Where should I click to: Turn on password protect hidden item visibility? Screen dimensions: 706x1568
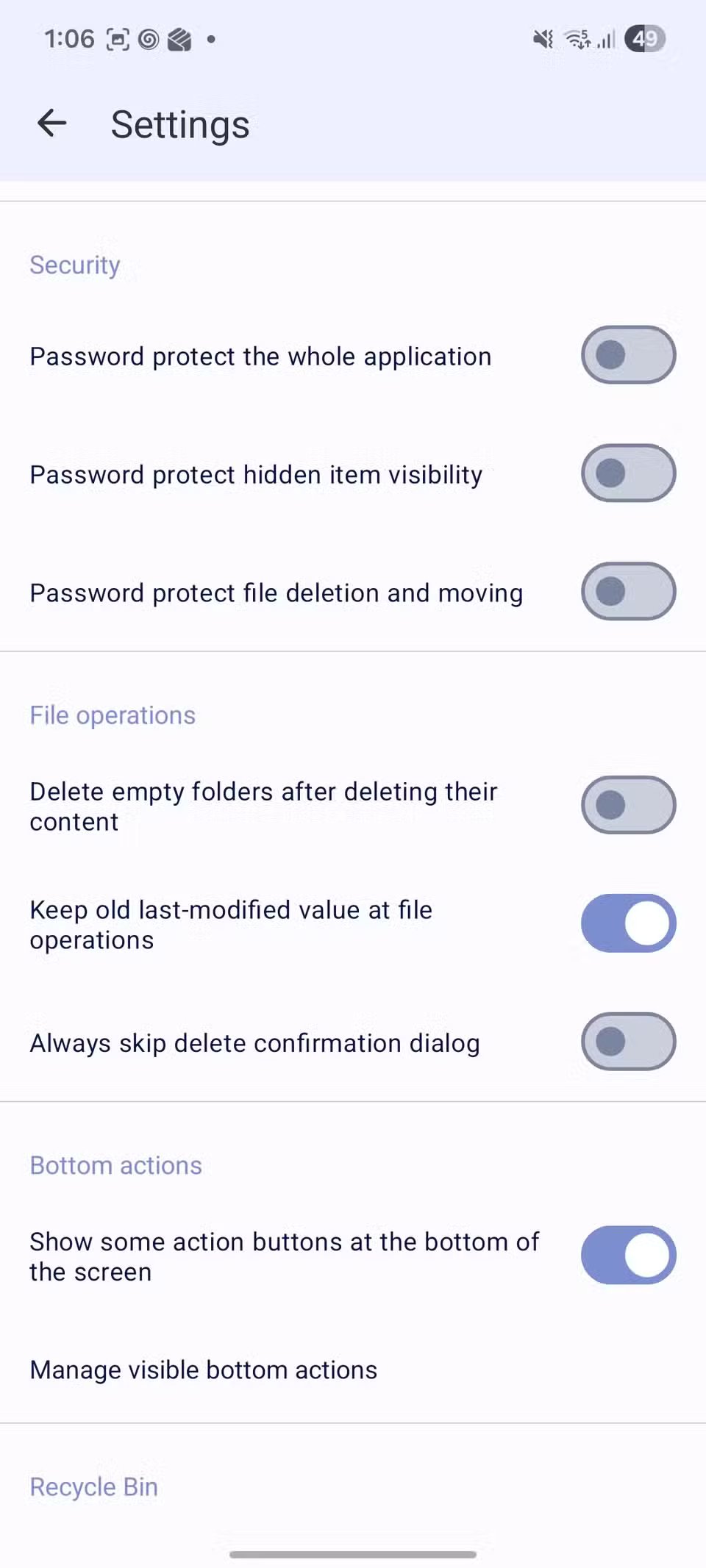(628, 473)
